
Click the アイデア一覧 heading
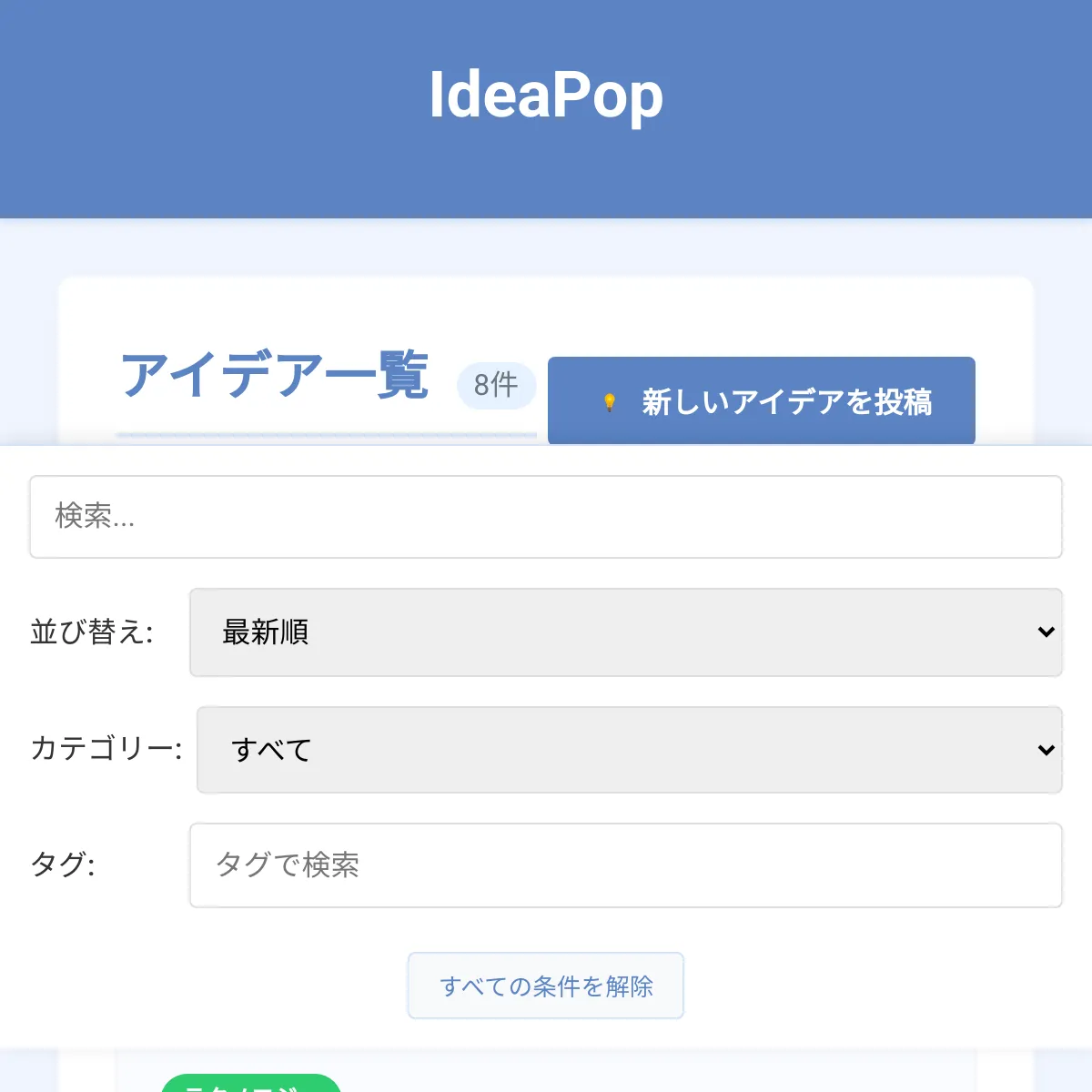pos(275,375)
